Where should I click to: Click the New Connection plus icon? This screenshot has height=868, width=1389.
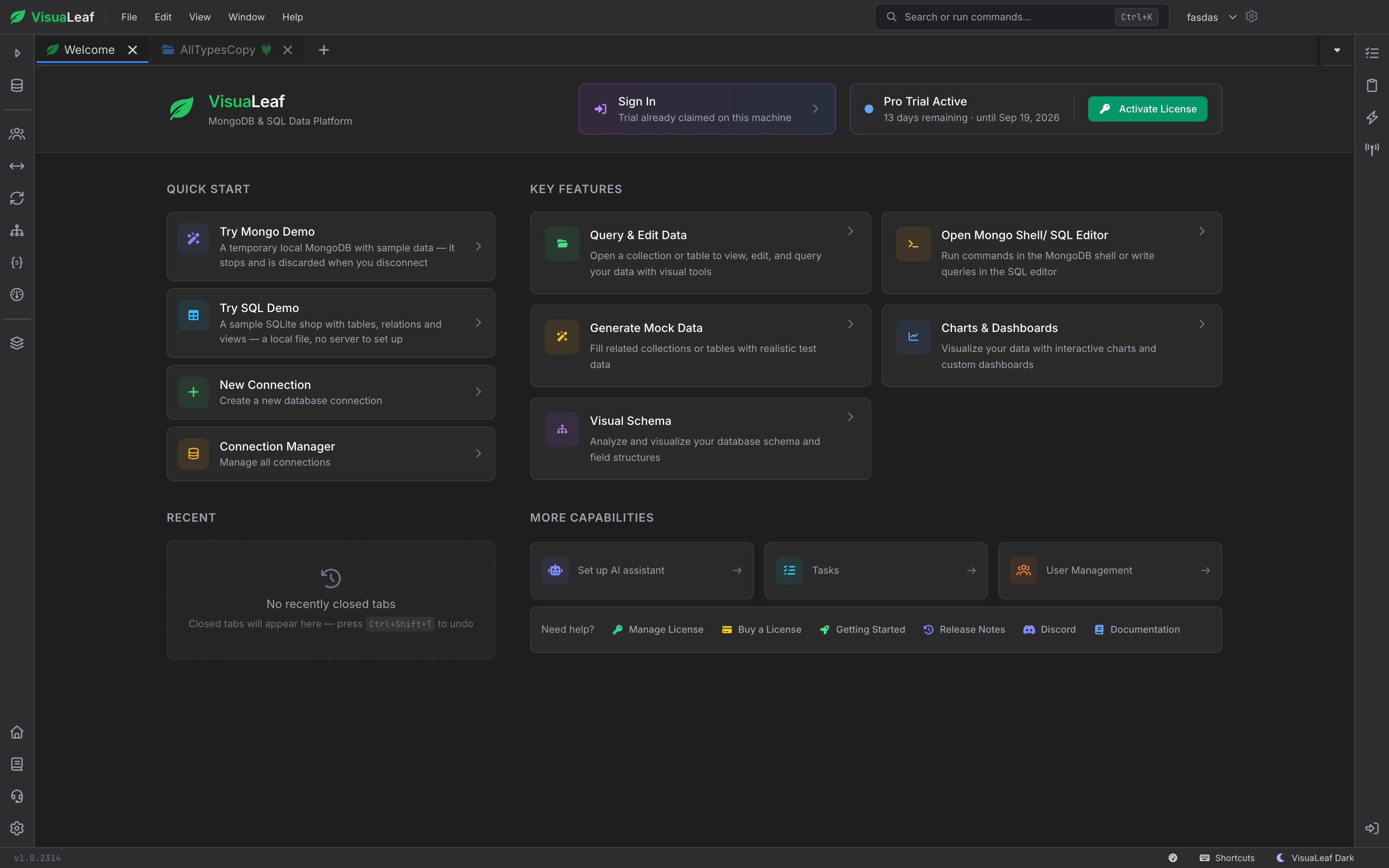click(194, 392)
